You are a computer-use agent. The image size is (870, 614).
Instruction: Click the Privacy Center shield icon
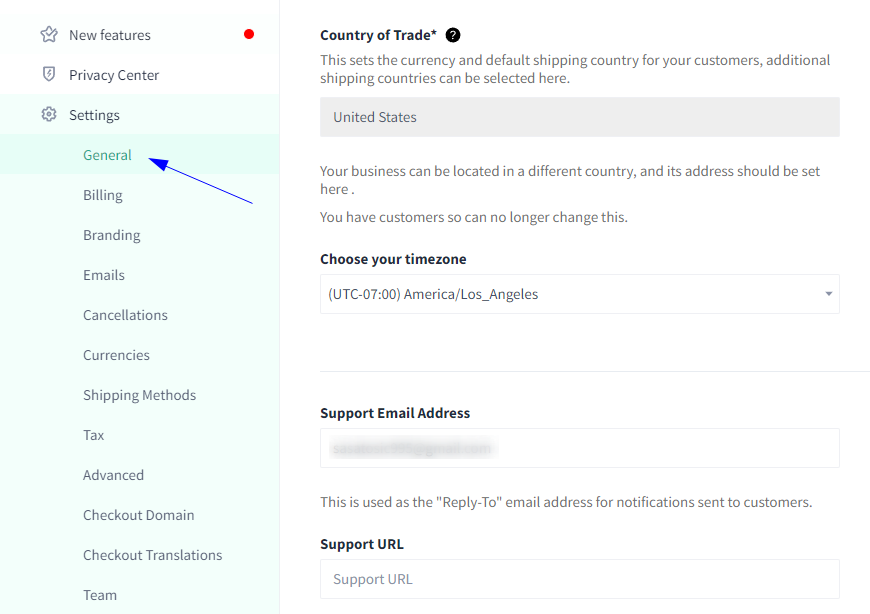pyautogui.click(x=49, y=74)
